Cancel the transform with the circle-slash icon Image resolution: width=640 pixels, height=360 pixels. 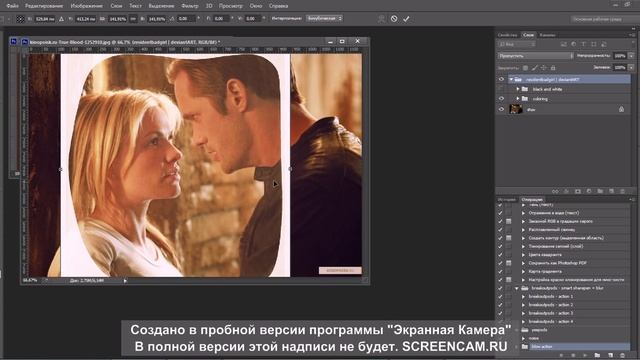(x=394, y=19)
